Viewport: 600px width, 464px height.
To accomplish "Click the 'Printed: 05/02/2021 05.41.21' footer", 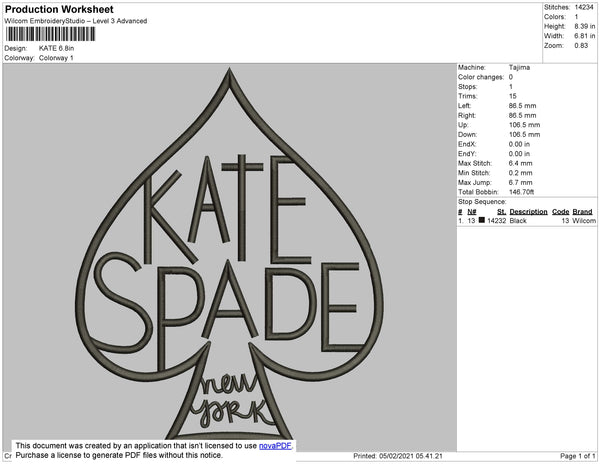I will [398, 456].
